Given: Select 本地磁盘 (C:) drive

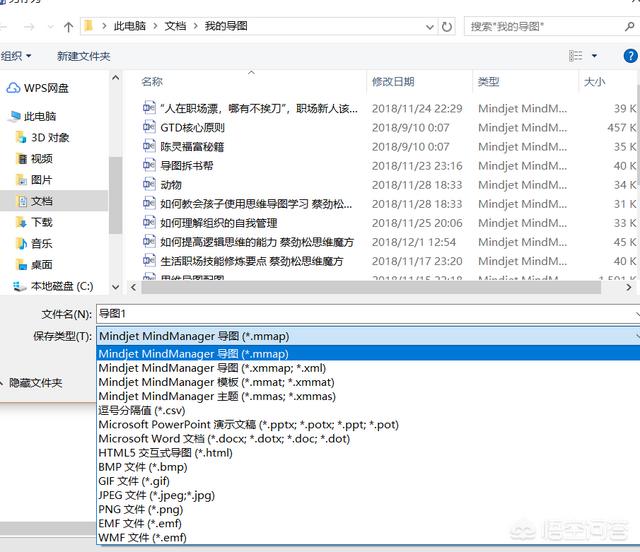Looking at the screenshot, I should [x=60, y=286].
